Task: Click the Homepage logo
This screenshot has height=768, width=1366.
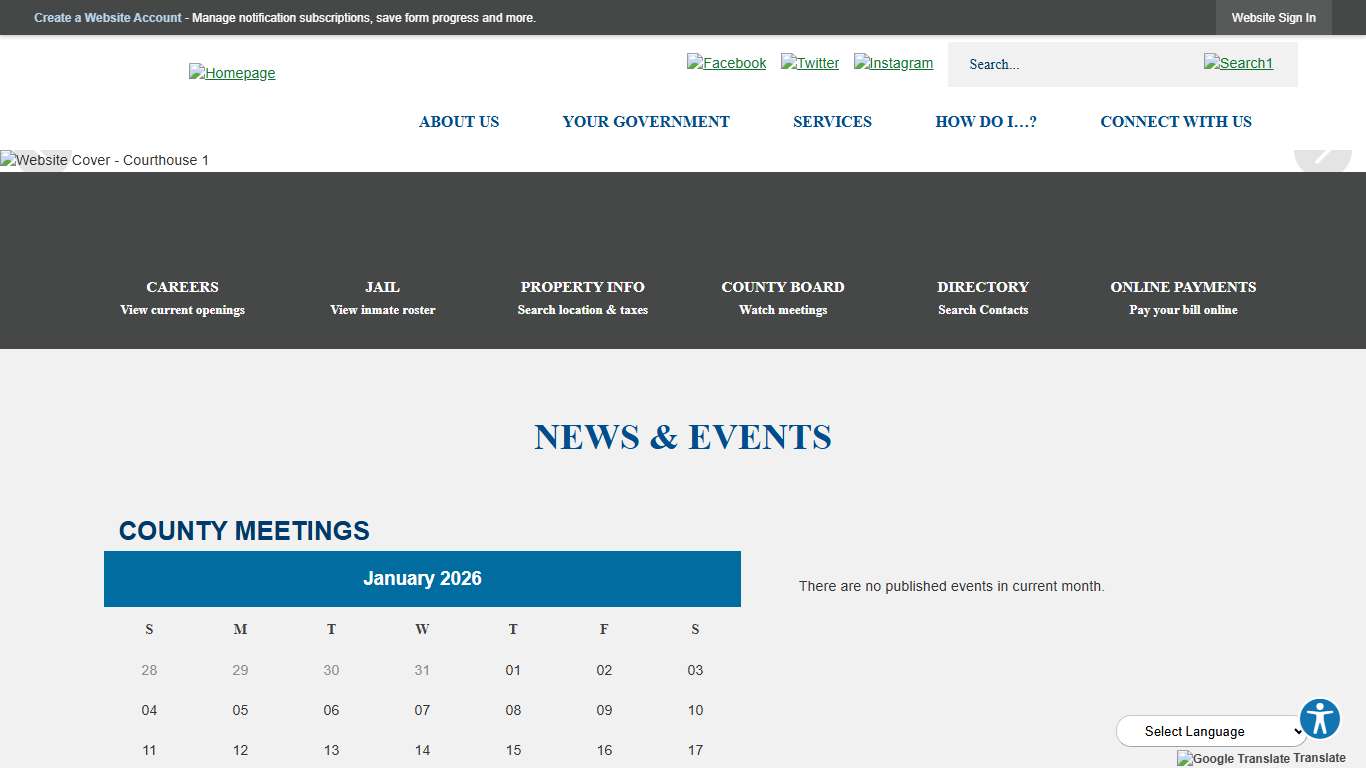Action: pyautogui.click(x=232, y=72)
